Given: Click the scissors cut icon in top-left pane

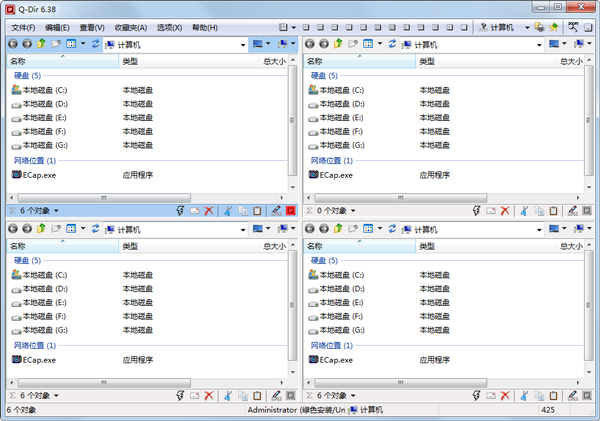Looking at the screenshot, I should pos(228,210).
